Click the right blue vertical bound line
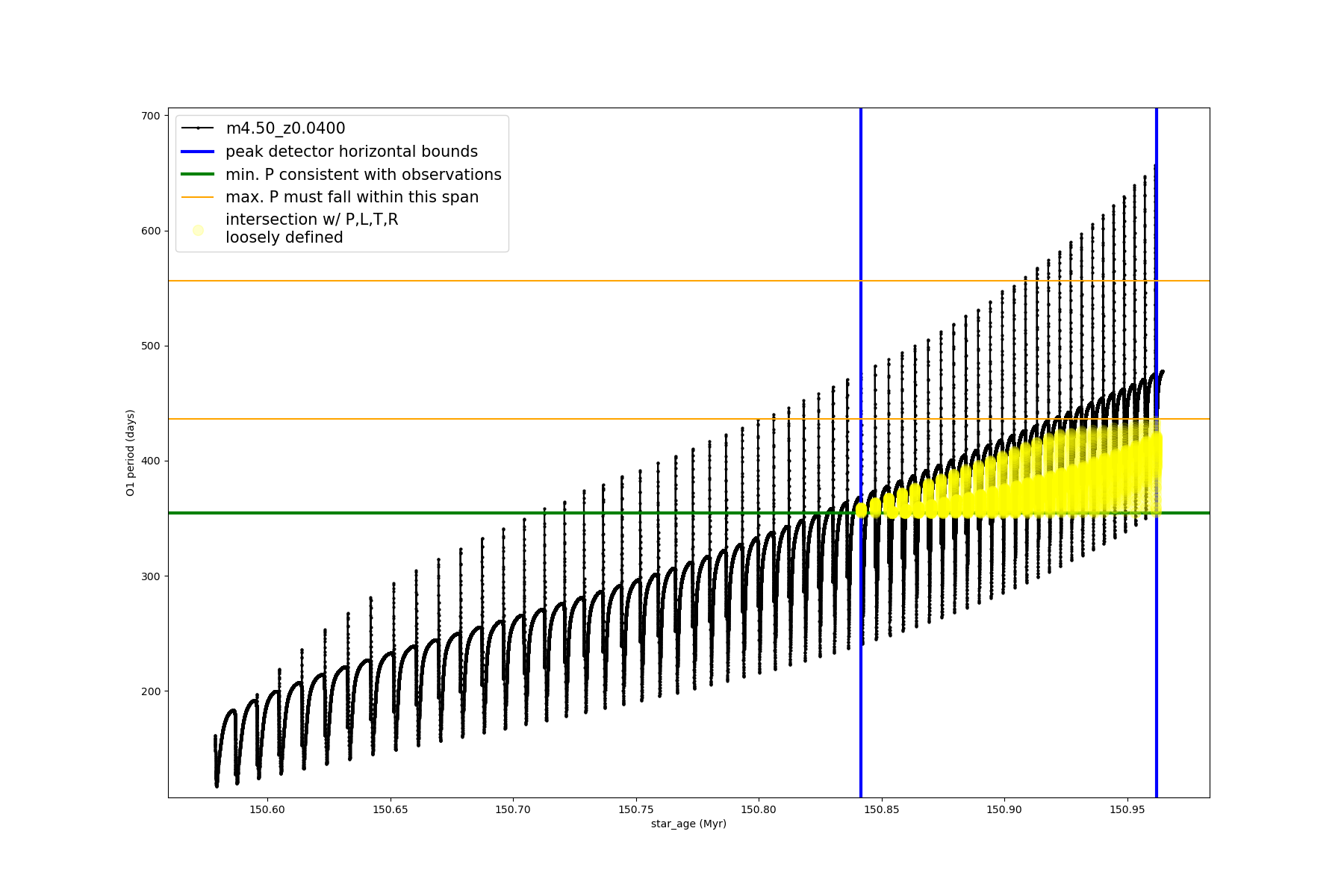Screen dimensions: 1344x896 [x=1157, y=672]
